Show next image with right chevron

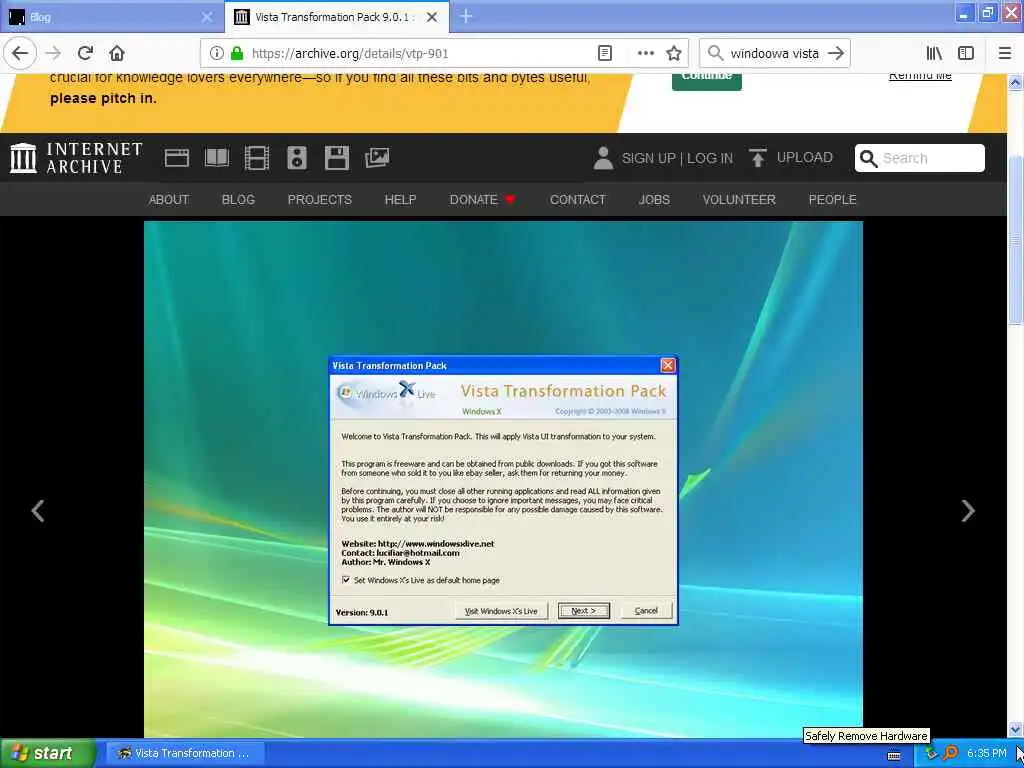tap(968, 511)
